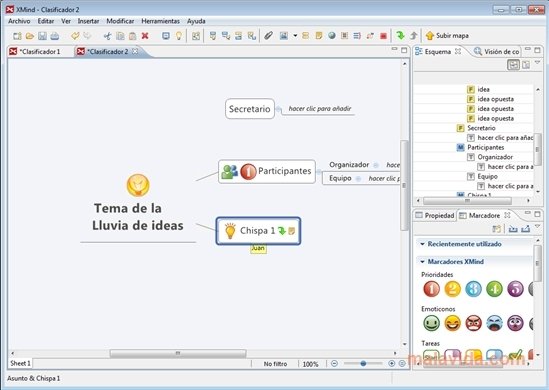The width and height of the screenshot is (549, 390).
Task: Open the Herramientas menu
Action: coord(160,21)
